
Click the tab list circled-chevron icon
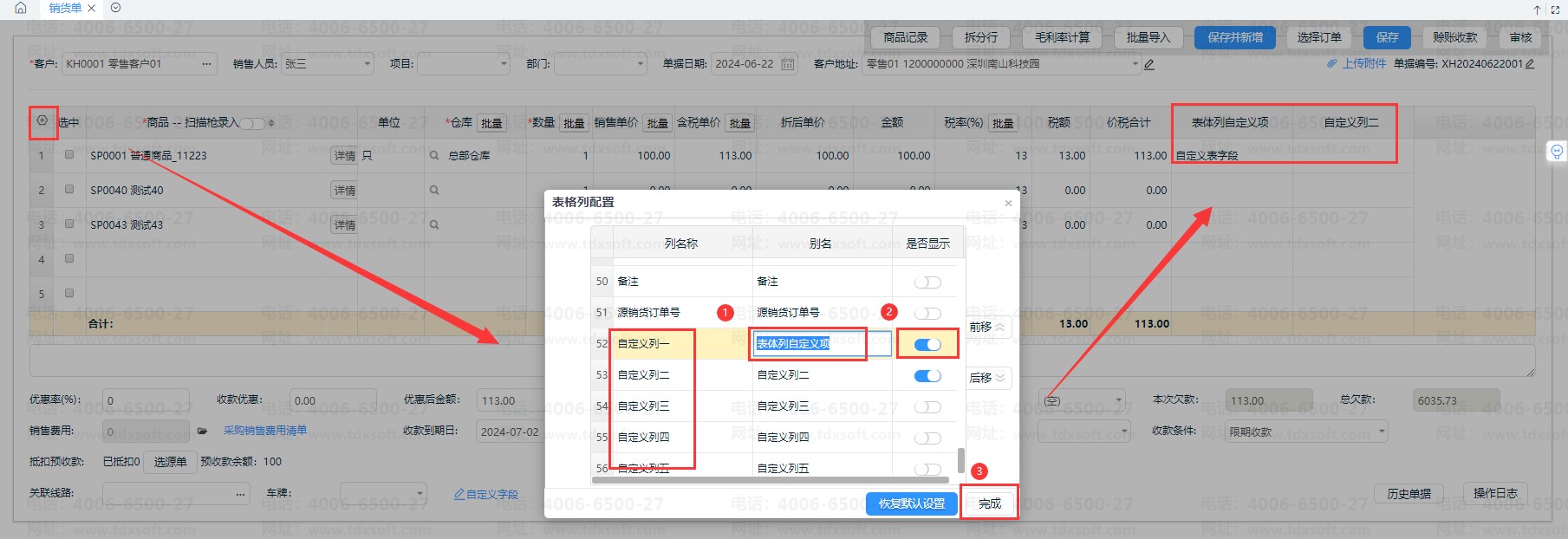click(x=116, y=8)
